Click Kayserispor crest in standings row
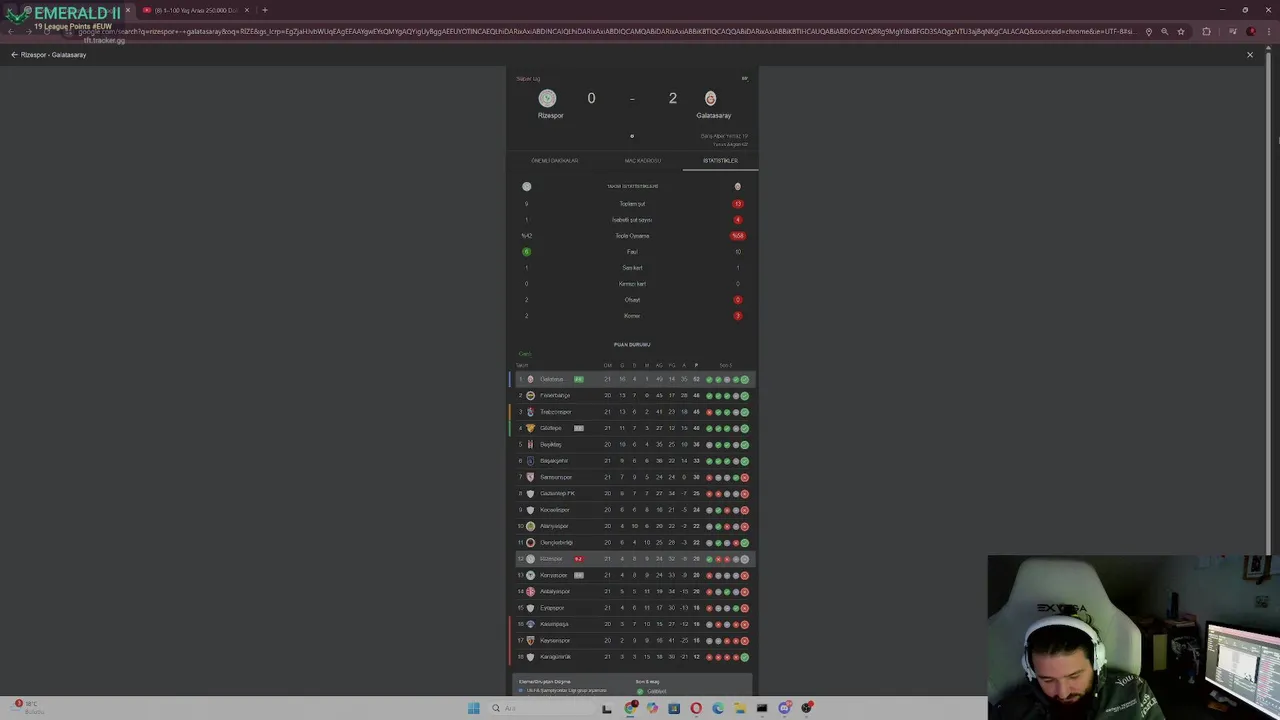Image resolution: width=1280 pixels, height=720 pixels. (x=530, y=640)
